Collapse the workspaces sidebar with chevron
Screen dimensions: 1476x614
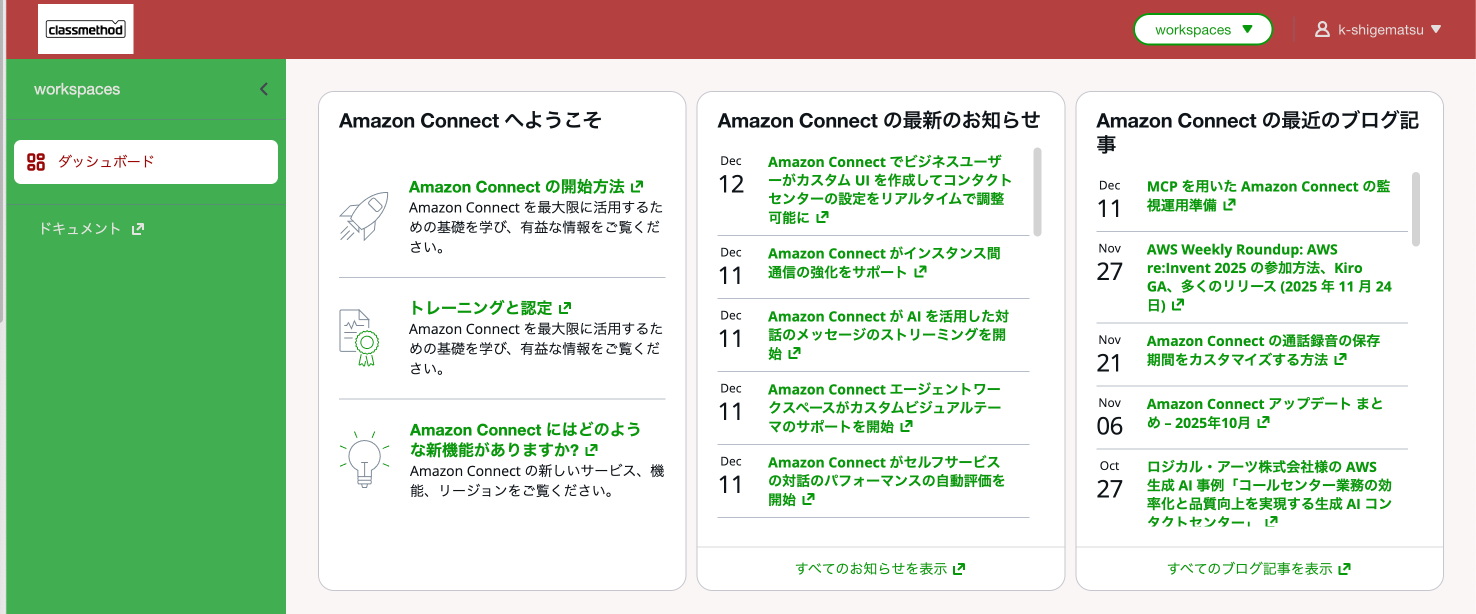pyautogui.click(x=264, y=89)
